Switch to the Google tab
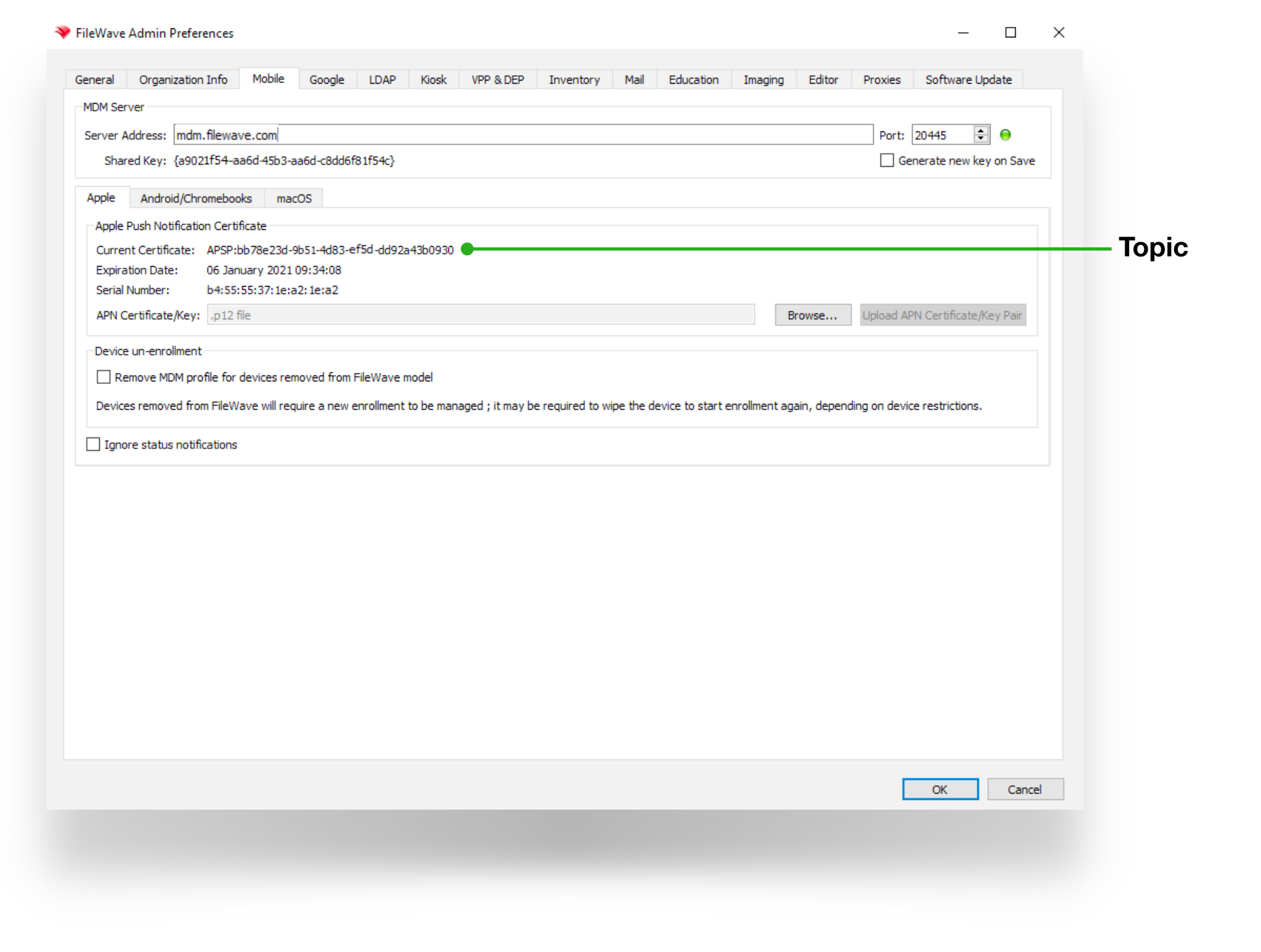Image resolution: width=1261 pixels, height=952 pixels. click(x=327, y=79)
